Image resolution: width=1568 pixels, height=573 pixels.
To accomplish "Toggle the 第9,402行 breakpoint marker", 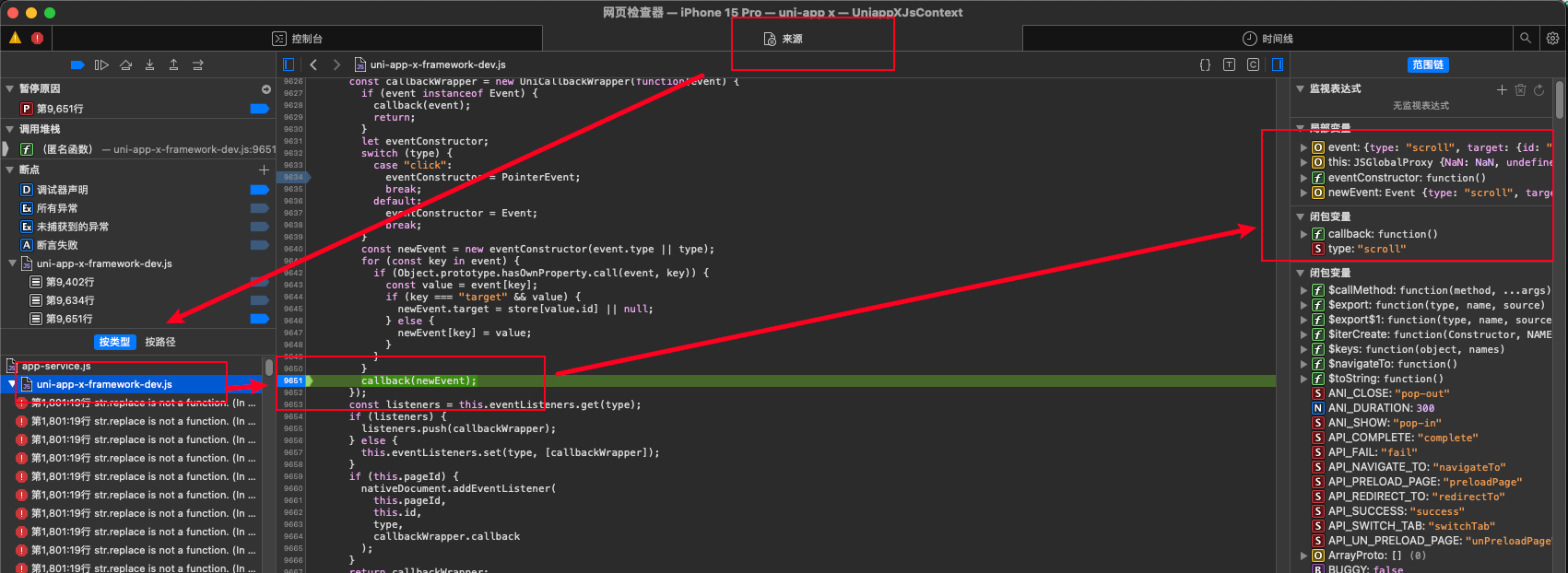I will coord(259,282).
